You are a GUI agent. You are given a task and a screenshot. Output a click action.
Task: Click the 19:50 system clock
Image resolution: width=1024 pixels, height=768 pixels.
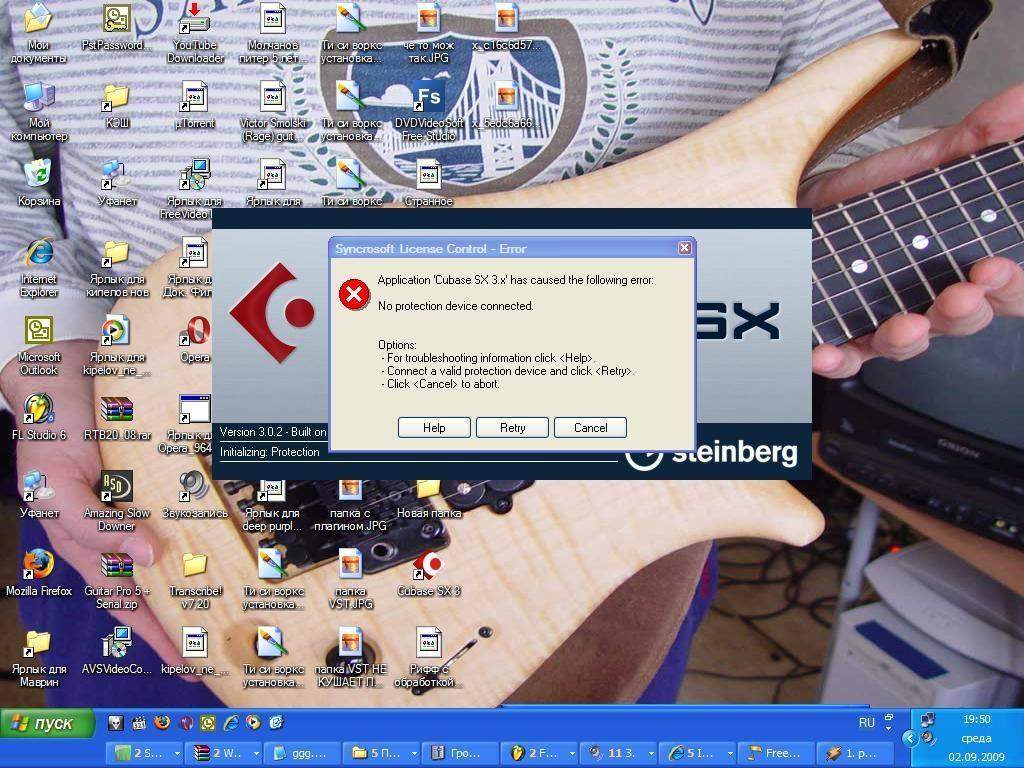(976, 719)
